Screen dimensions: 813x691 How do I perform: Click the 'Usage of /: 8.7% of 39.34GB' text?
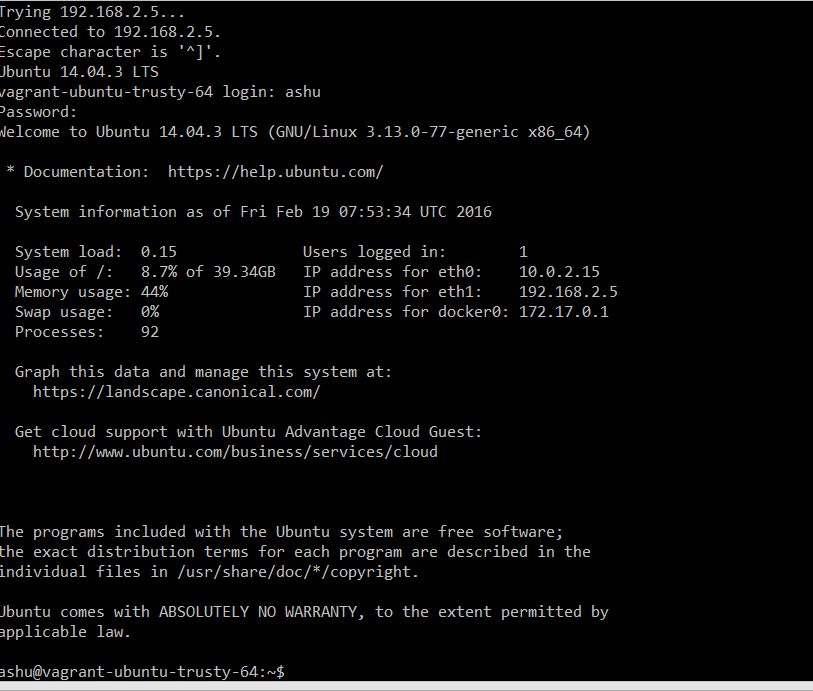pos(145,272)
